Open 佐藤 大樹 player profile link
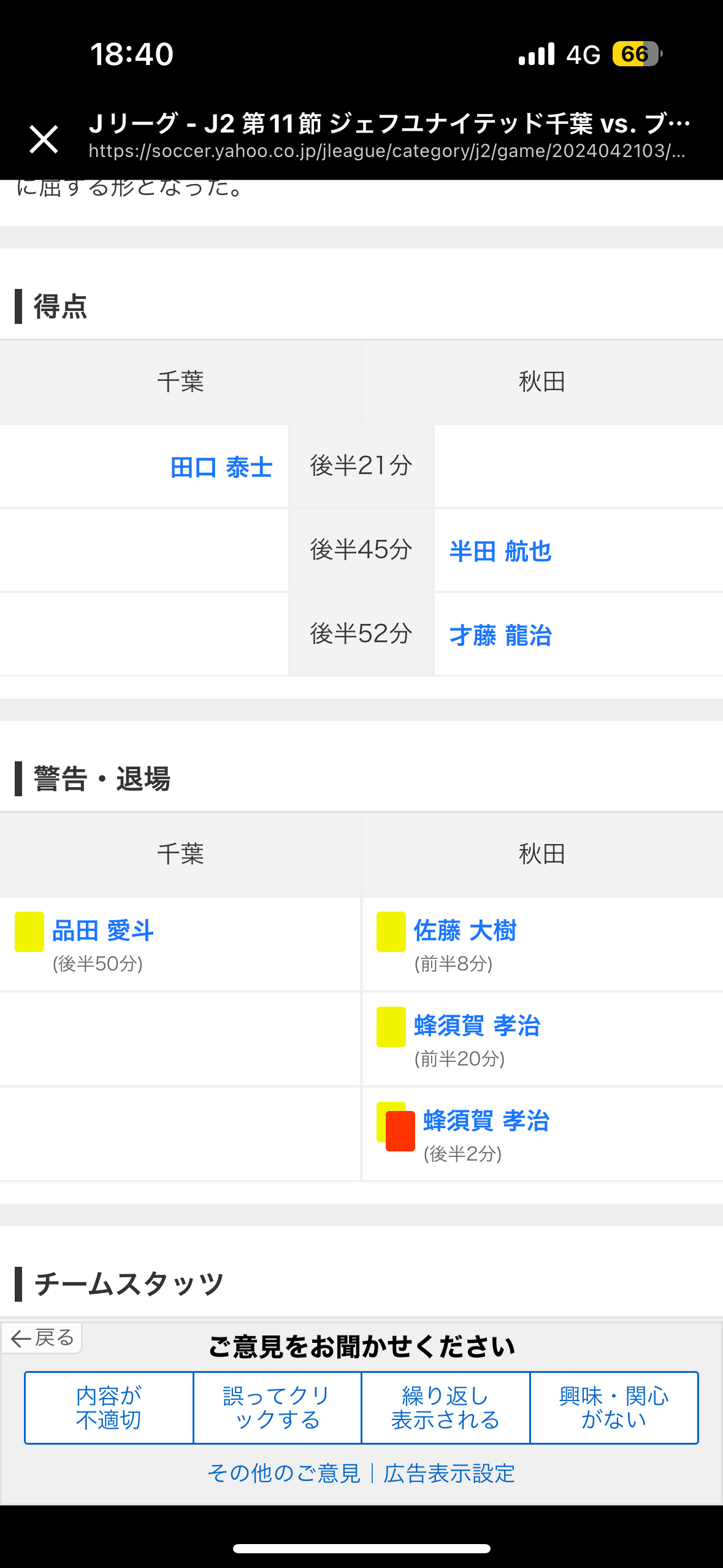 click(x=465, y=931)
